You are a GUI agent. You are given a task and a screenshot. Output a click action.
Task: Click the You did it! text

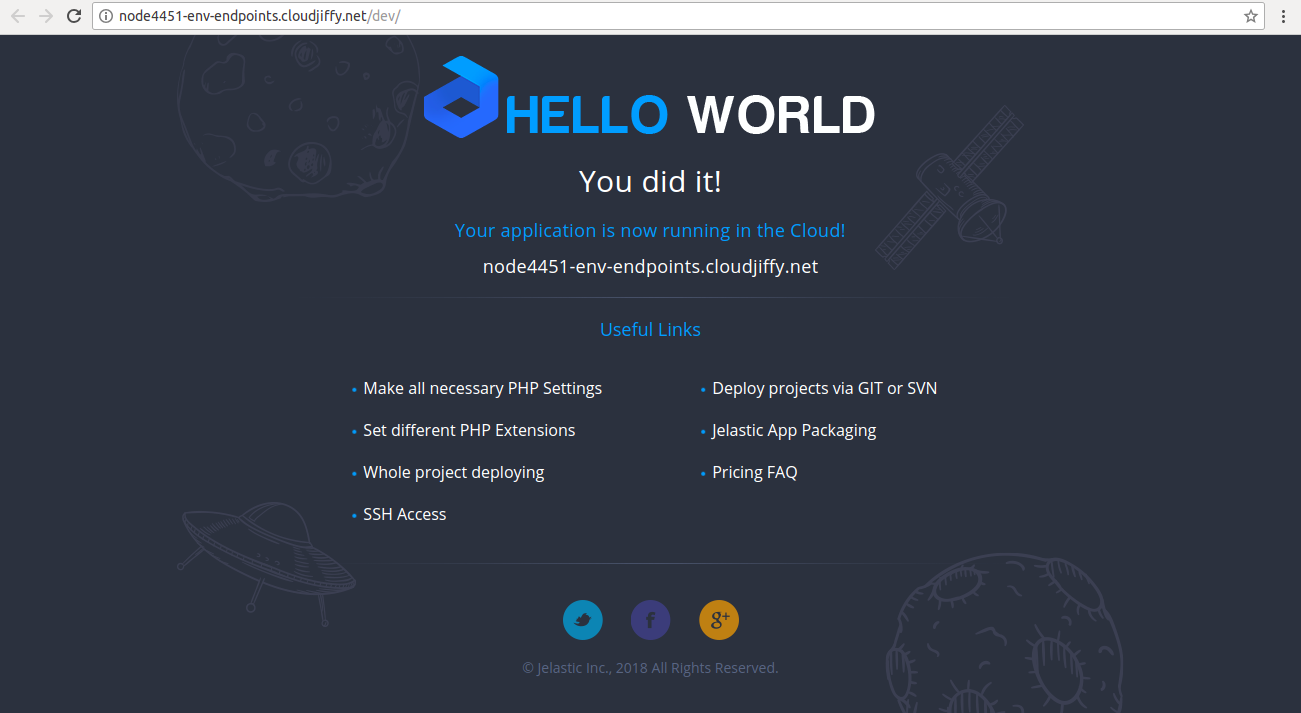click(650, 182)
